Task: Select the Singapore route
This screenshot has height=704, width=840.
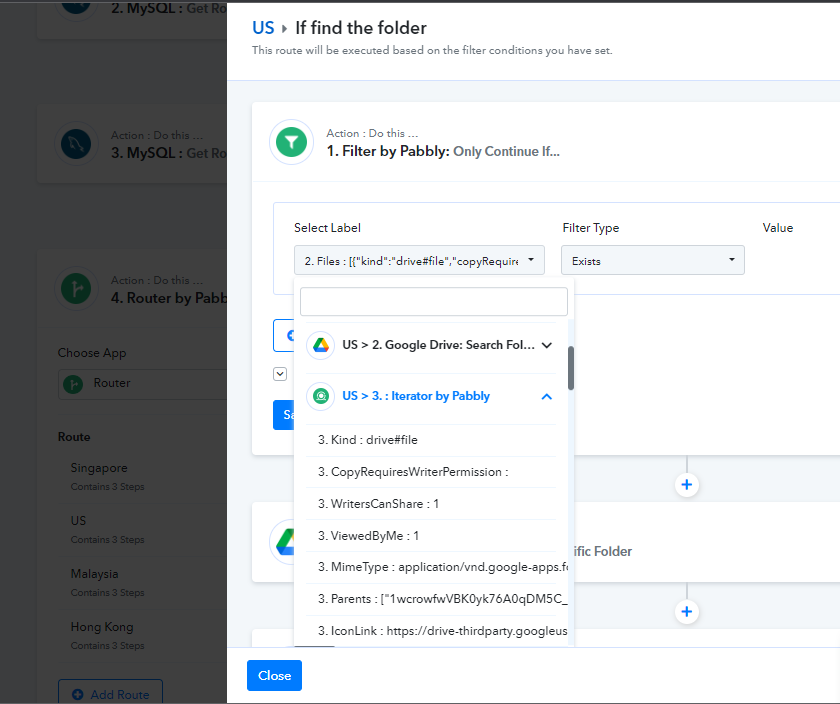Action: click(107, 476)
